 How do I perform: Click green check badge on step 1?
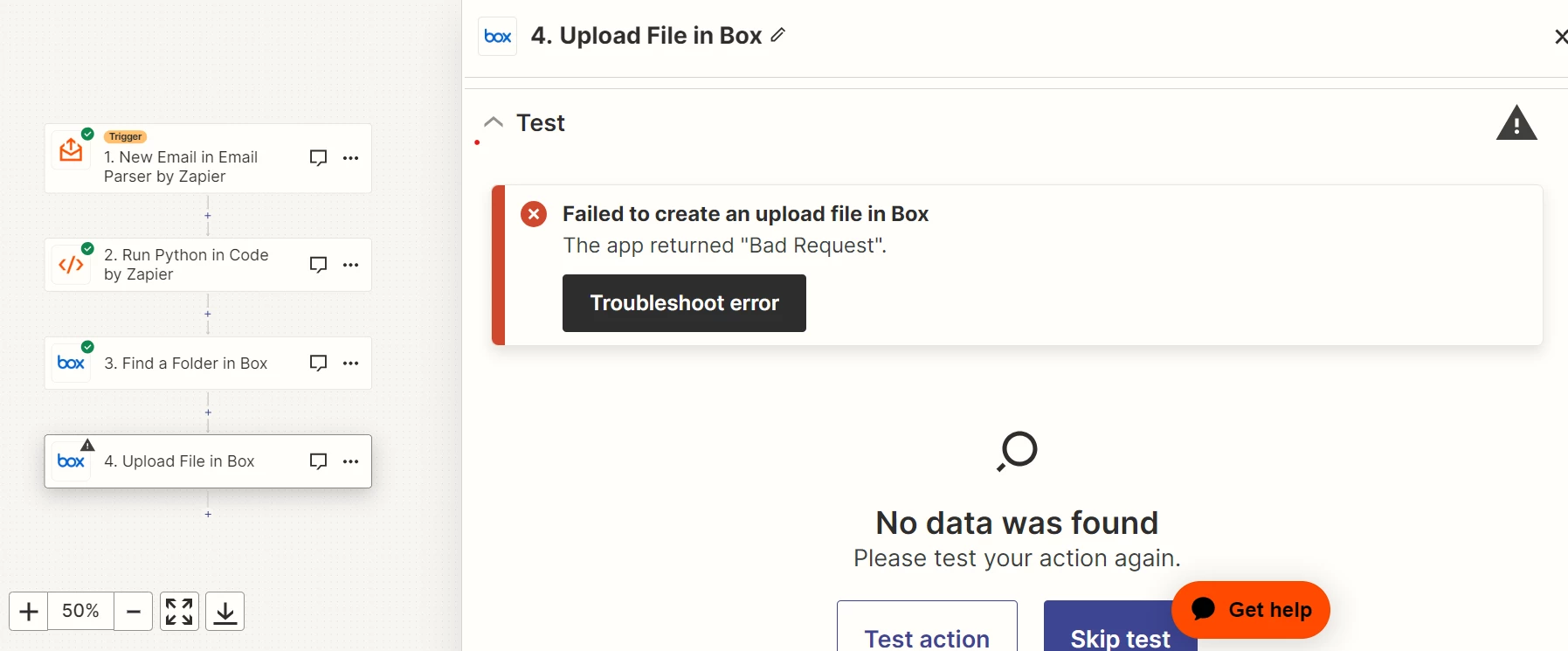click(x=87, y=134)
